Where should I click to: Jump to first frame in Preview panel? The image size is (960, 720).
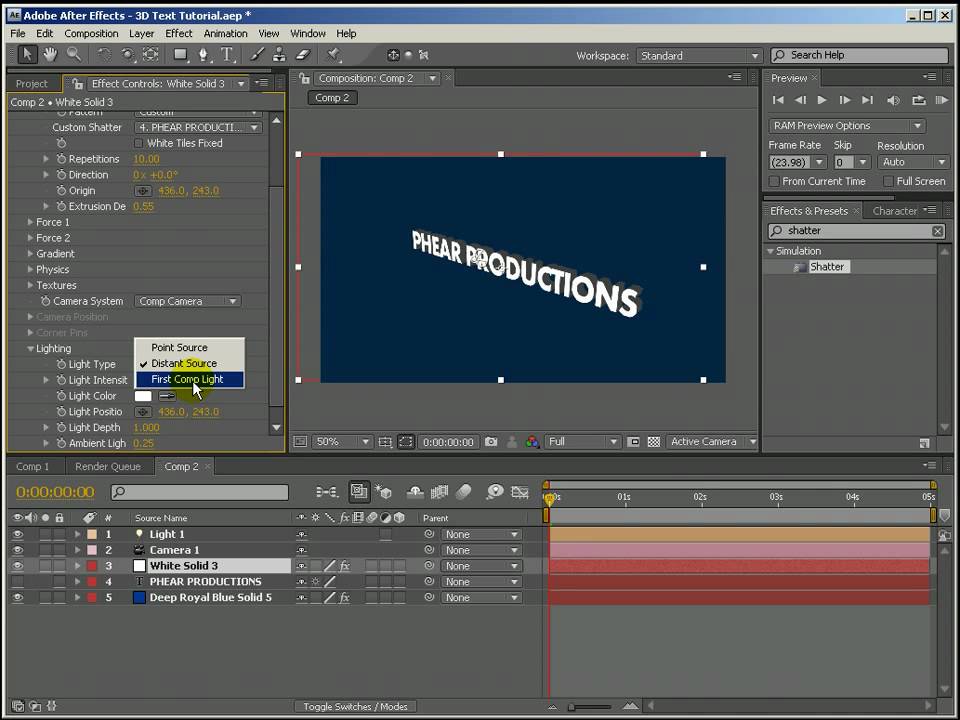pyautogui.click(x=778, y=100)
